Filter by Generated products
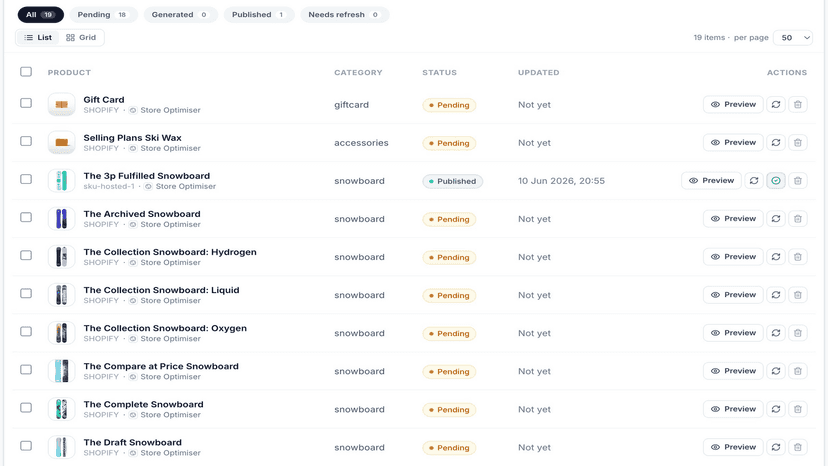 tap(180, 15)
